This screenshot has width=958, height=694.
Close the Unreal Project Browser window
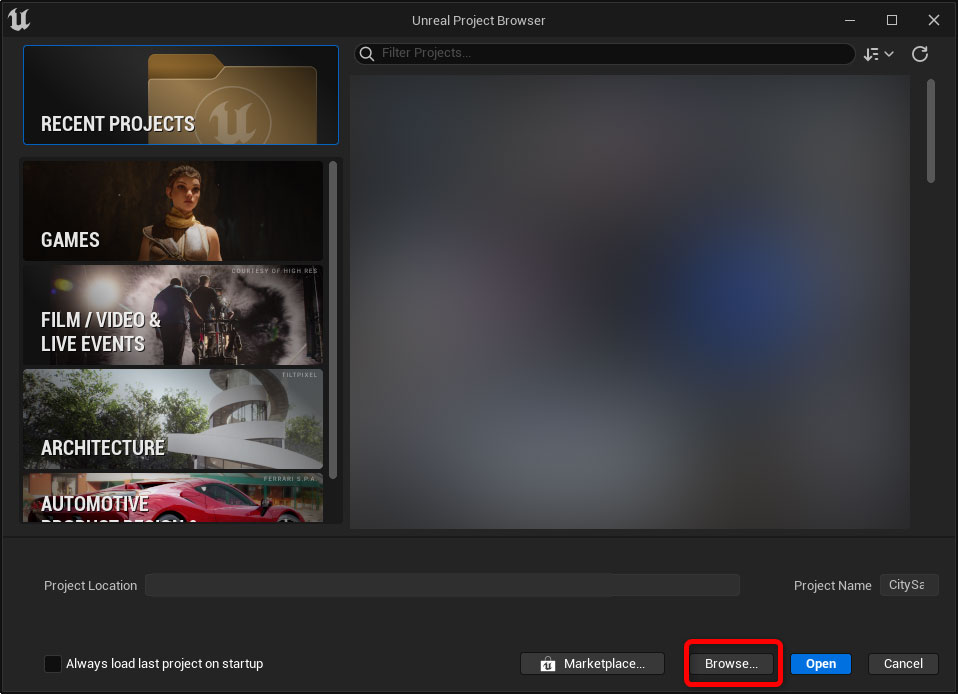(934, 20)
